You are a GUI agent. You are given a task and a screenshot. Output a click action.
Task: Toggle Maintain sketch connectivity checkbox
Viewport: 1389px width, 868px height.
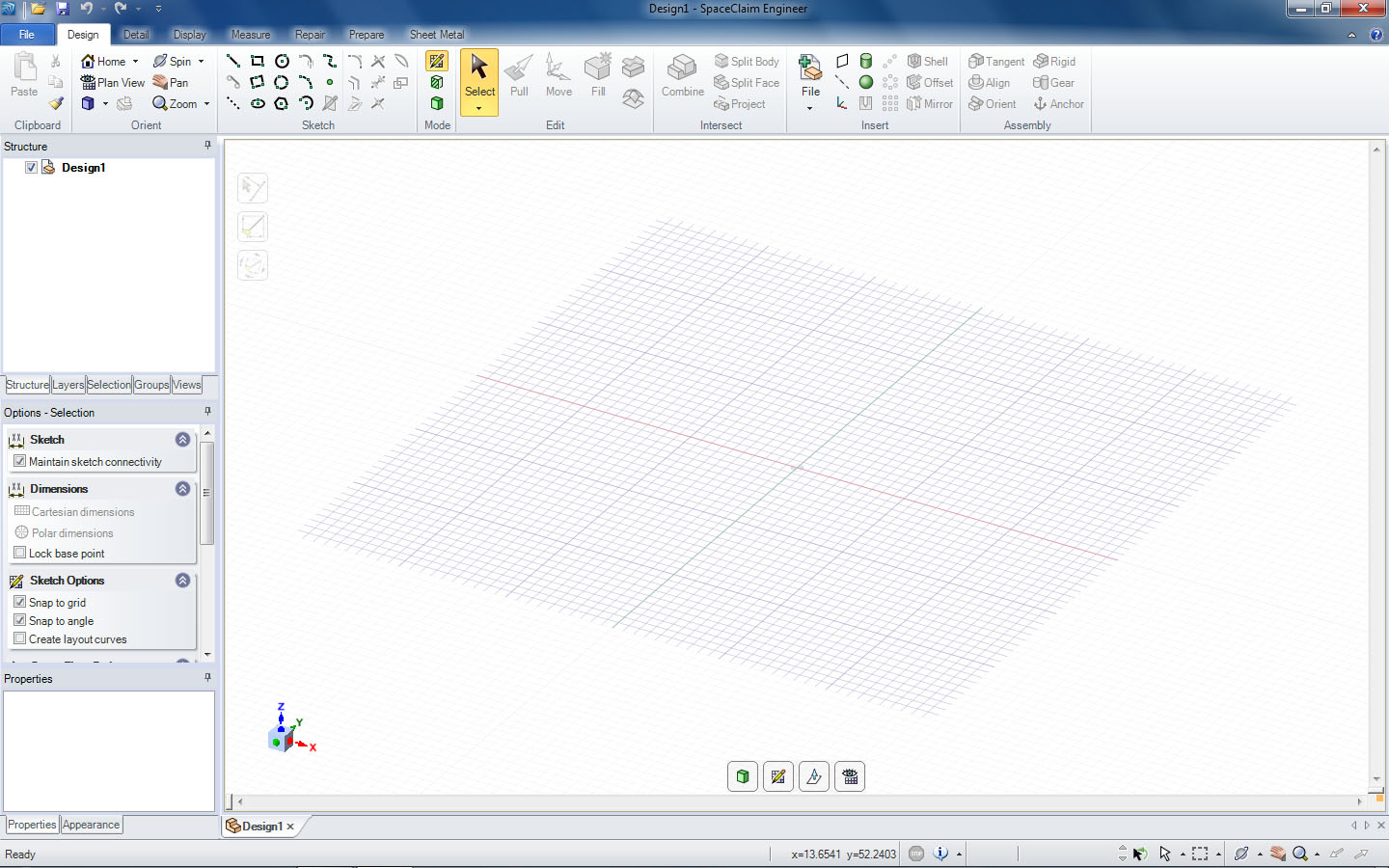click(x=19, y=461)
